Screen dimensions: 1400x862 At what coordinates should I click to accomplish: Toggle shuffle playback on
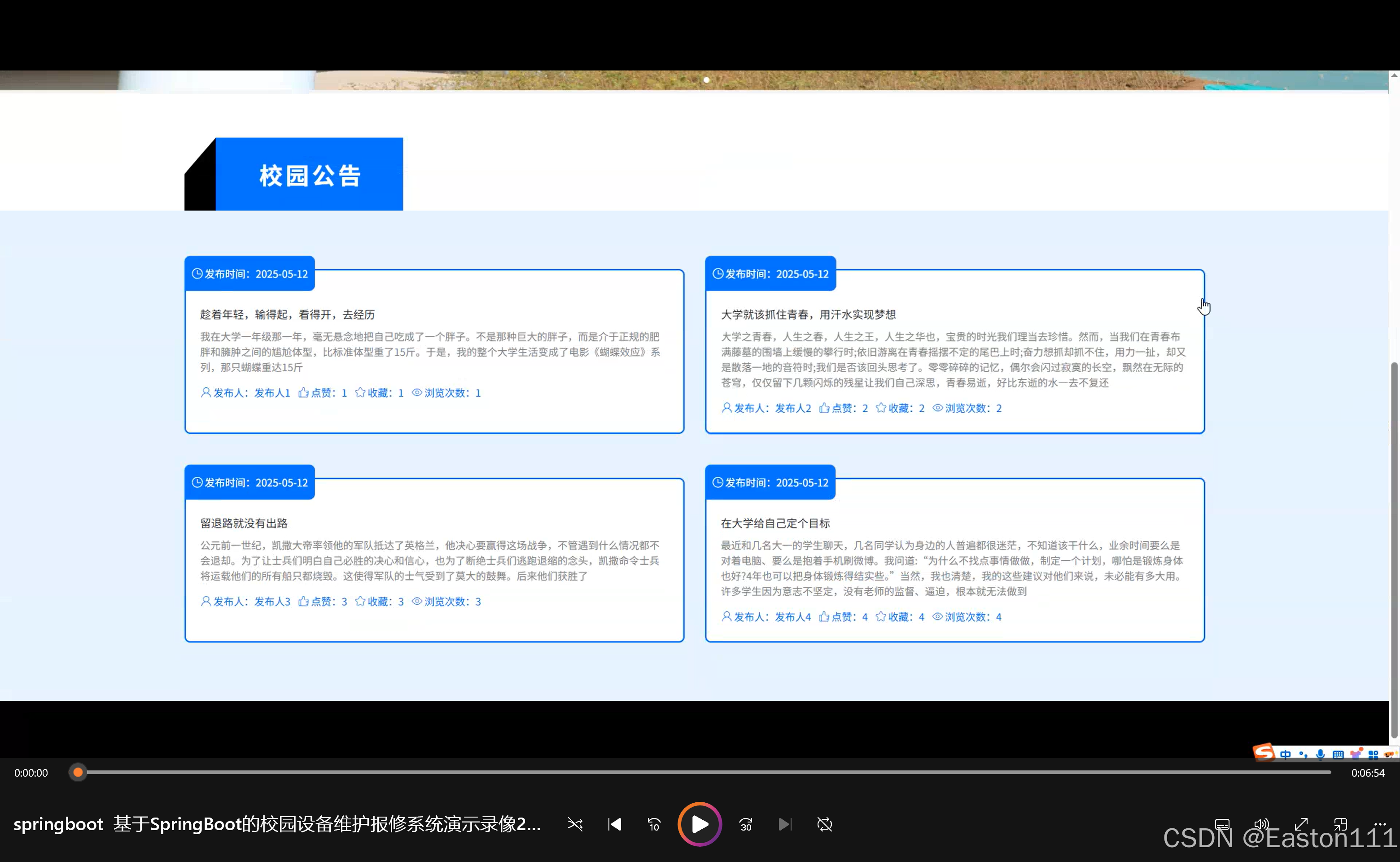575,824
